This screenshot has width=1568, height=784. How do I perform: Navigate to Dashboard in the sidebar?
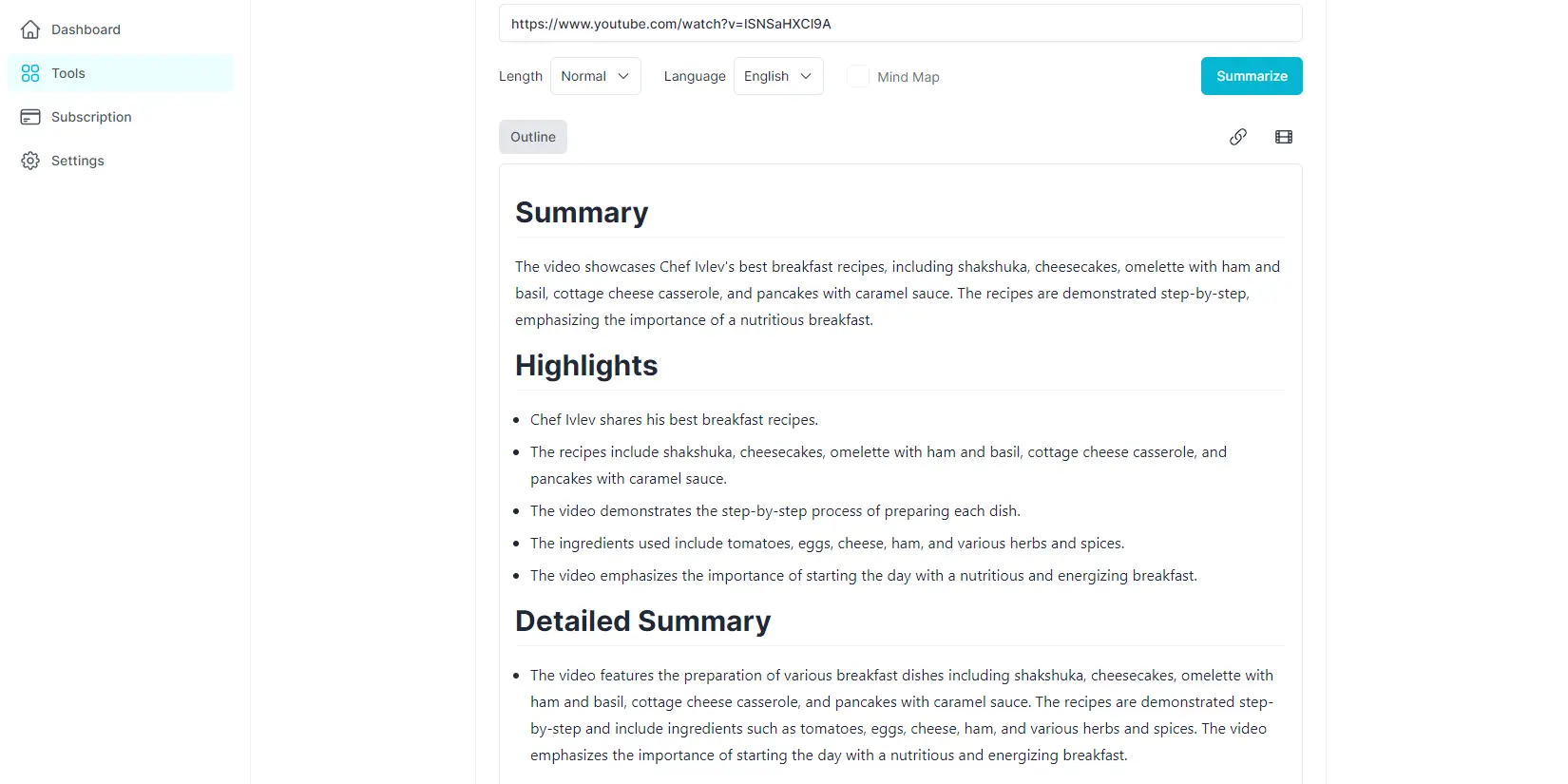[x=86, y=29]
